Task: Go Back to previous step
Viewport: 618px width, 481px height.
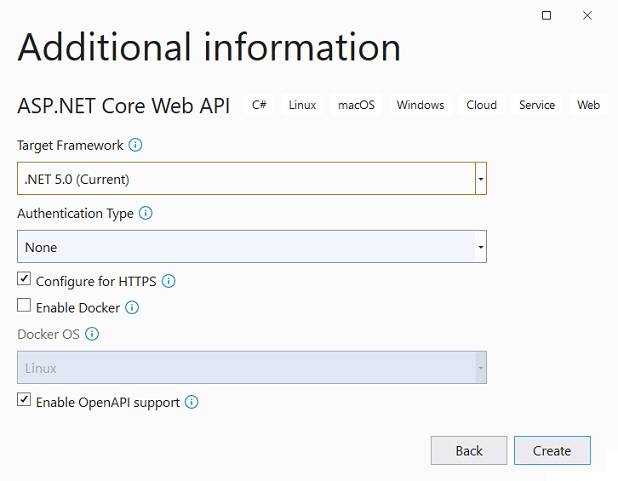Action: pos(469,451)
